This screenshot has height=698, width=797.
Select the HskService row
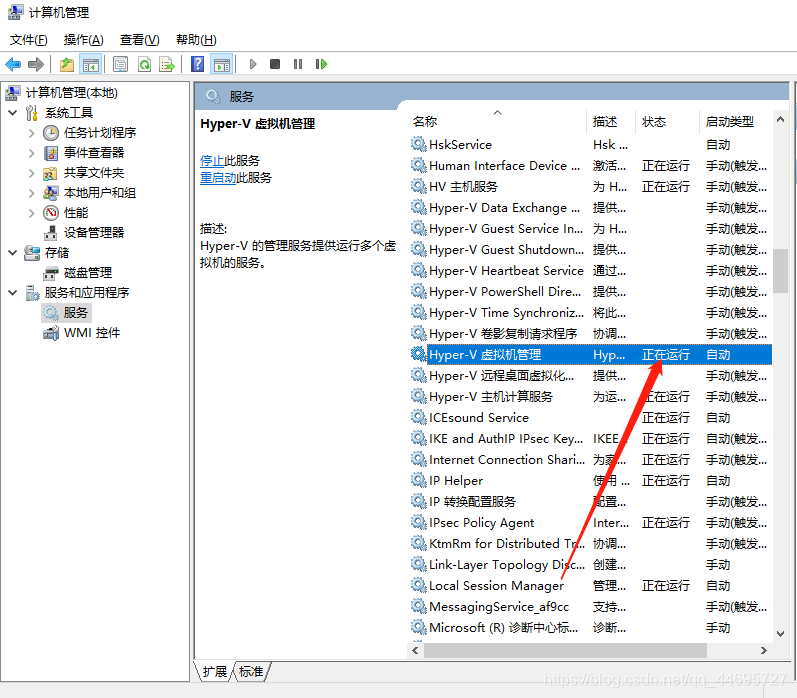(x=590, y=145)
